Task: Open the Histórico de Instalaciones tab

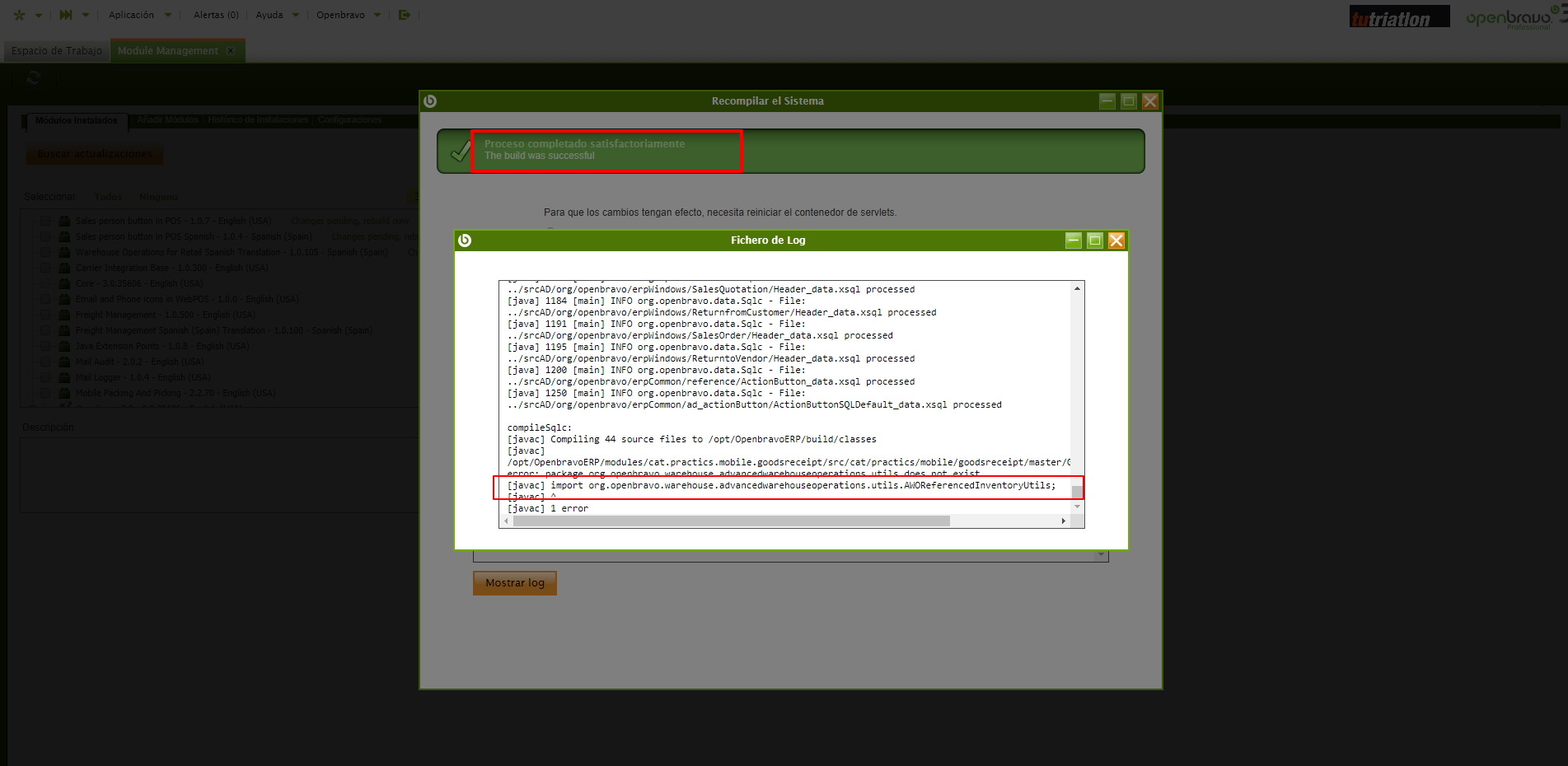Action: point(258,120)
